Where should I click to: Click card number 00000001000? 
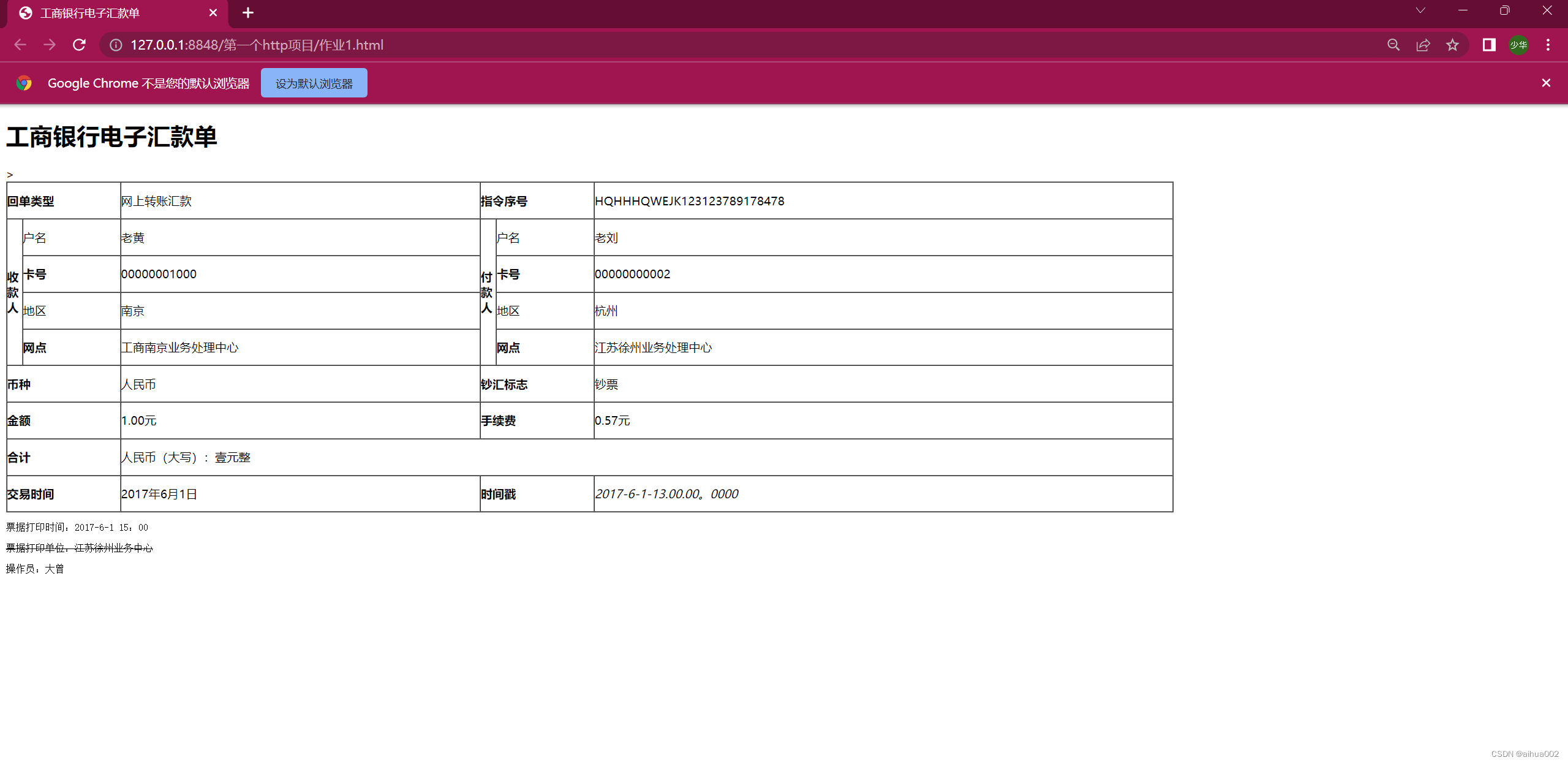pos(159,274)
